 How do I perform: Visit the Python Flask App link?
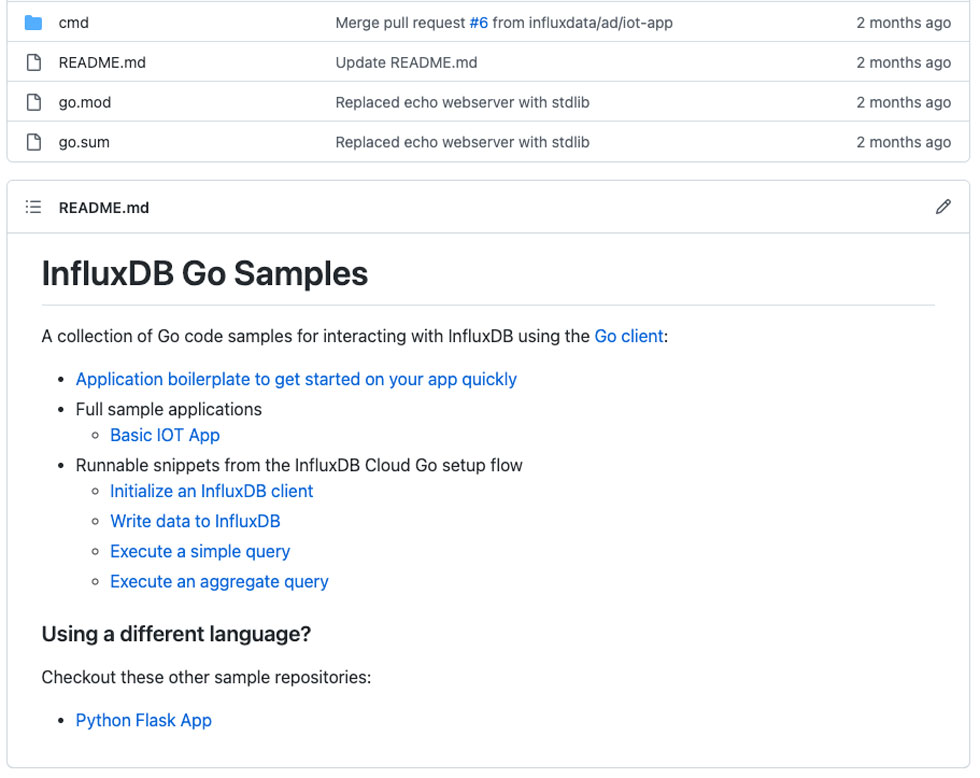(x=144, y=720)
